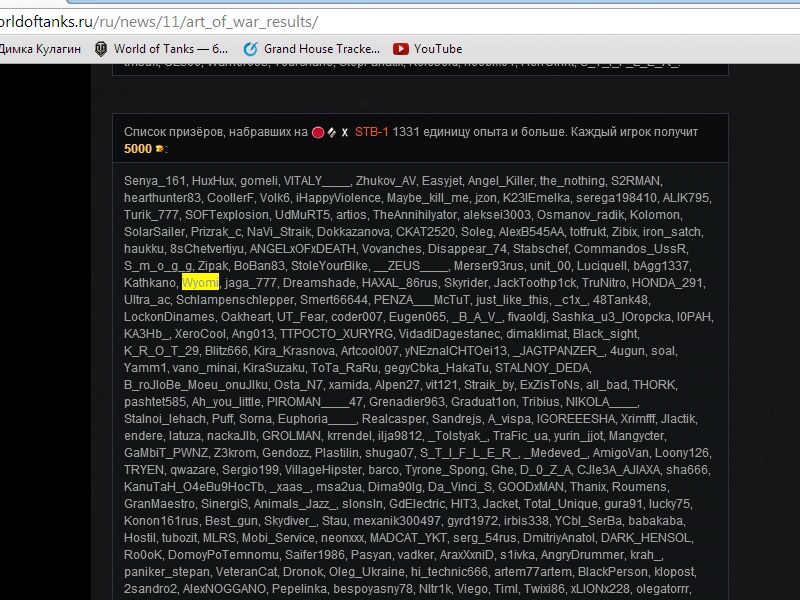Click the player name TraFic_ua
The height and width of the screenshot is (600, 800).
pyautogui.click(x=520, y=436)
